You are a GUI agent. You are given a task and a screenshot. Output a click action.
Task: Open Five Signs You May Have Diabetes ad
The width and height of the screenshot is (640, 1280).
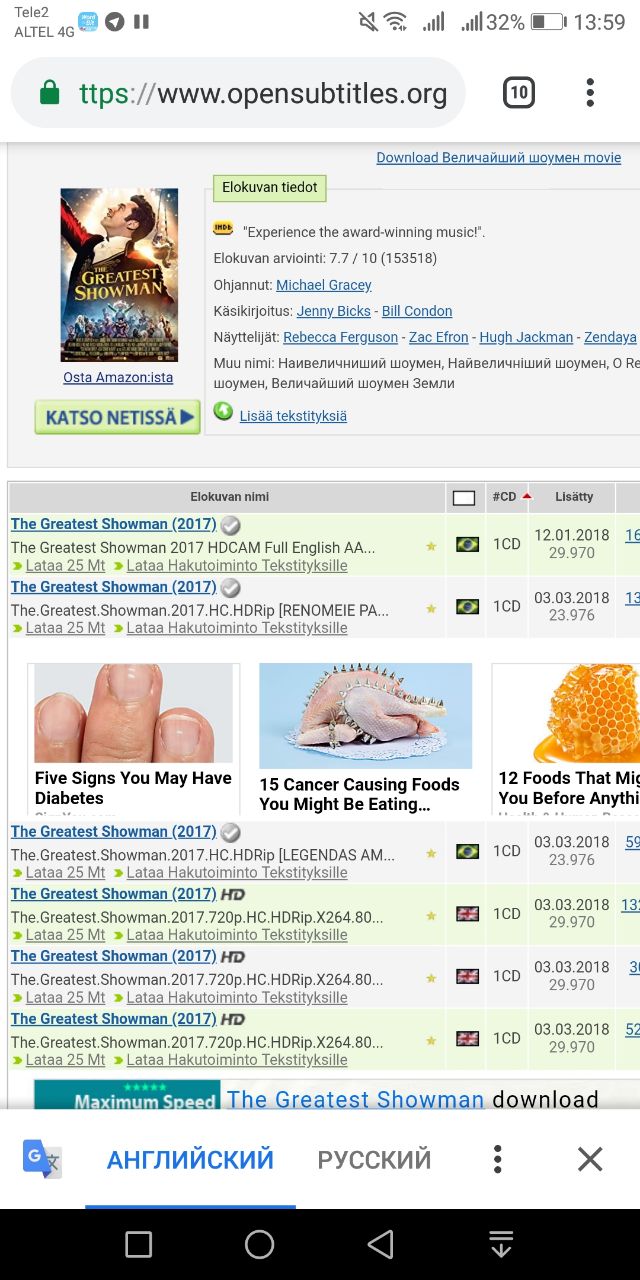click(x=134, y=739)
